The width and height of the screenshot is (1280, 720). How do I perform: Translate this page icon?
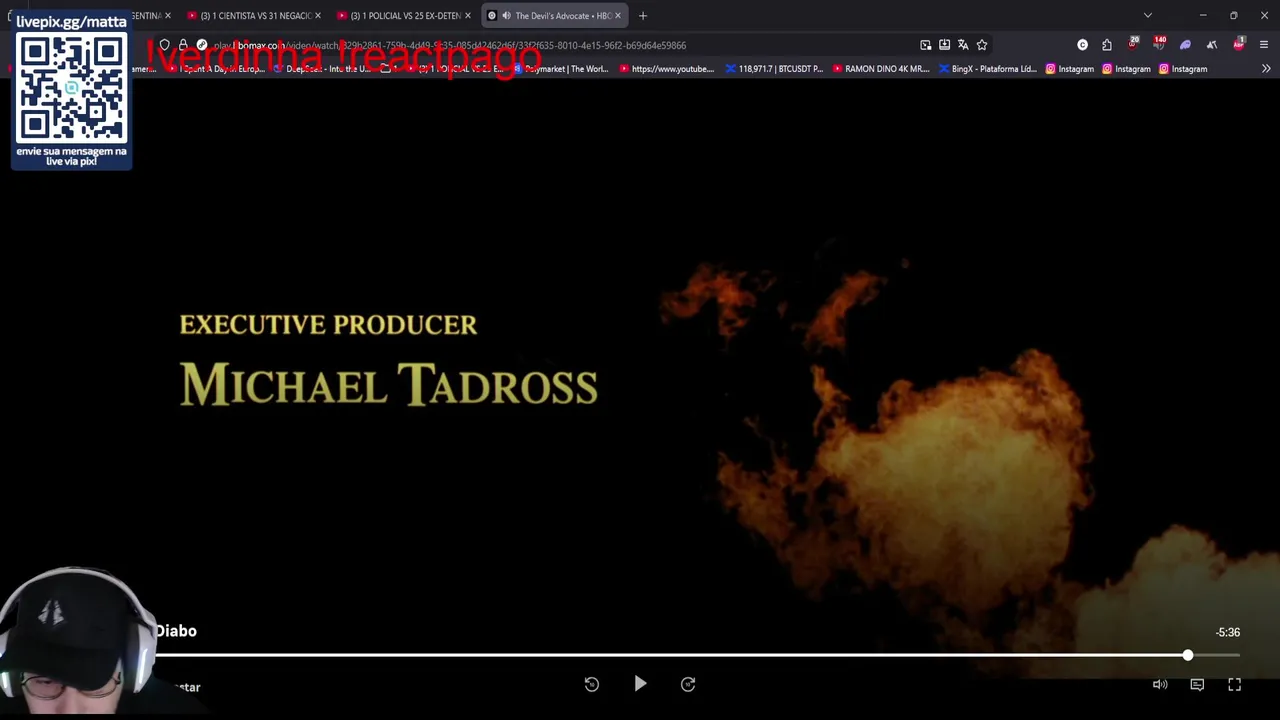pyautogui.click(x=963, y=45)
